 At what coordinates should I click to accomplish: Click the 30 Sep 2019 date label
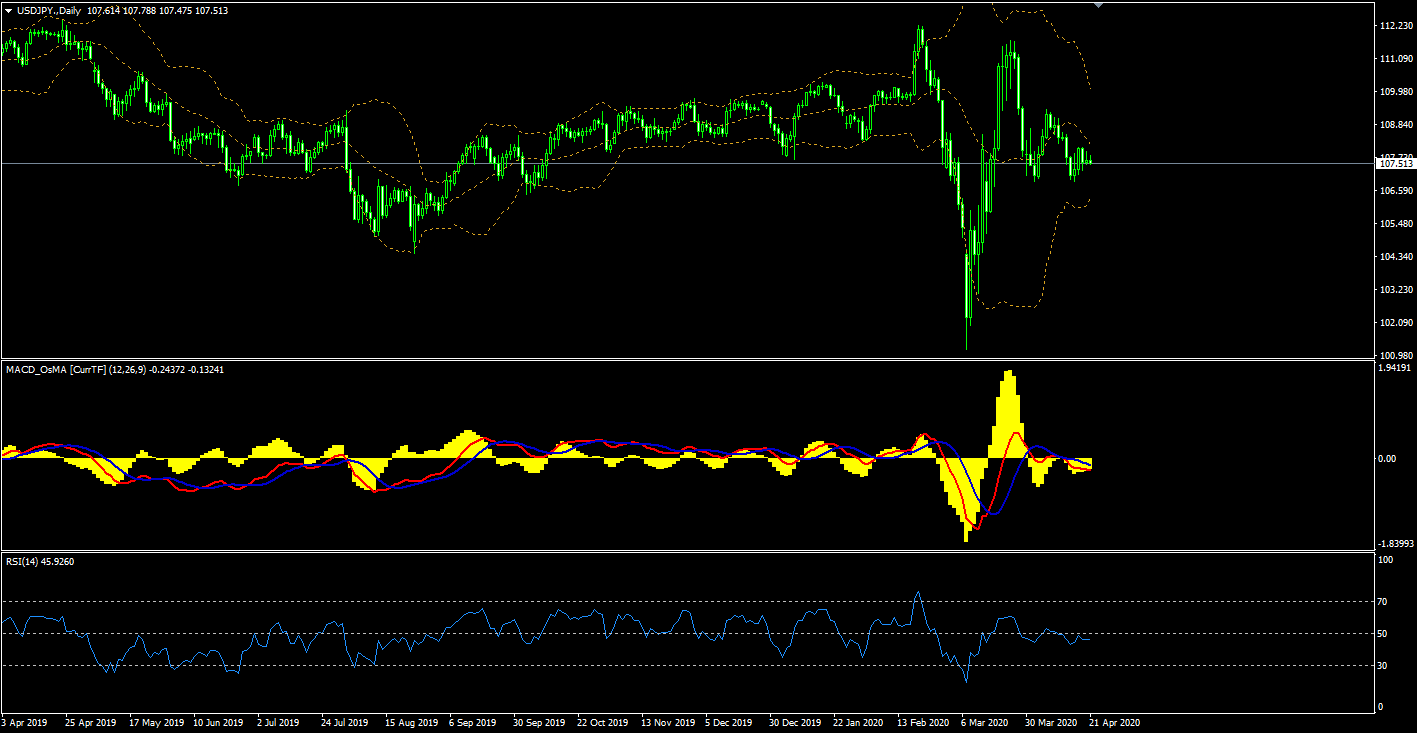[x=539, y=722]
